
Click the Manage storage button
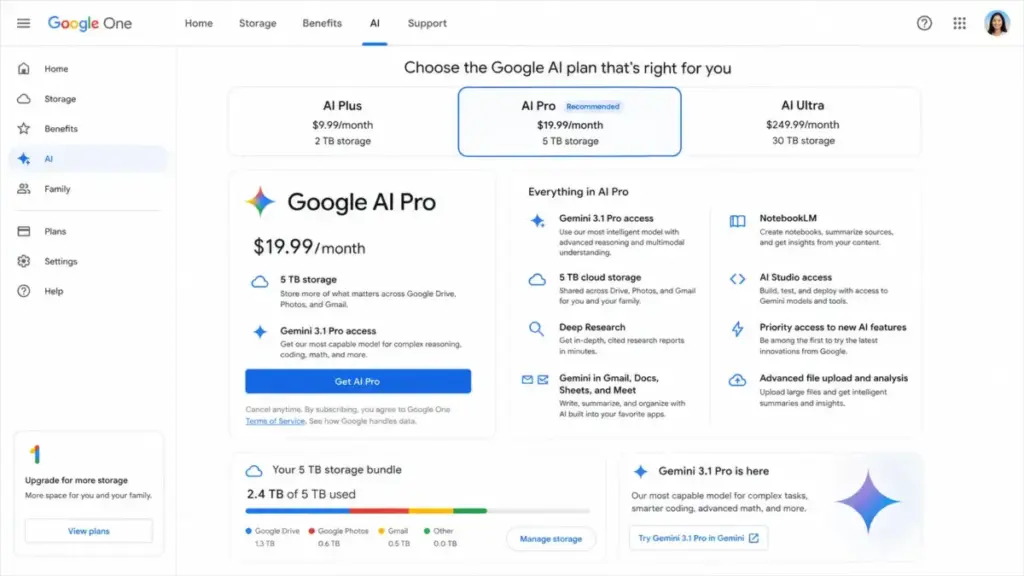551,539
